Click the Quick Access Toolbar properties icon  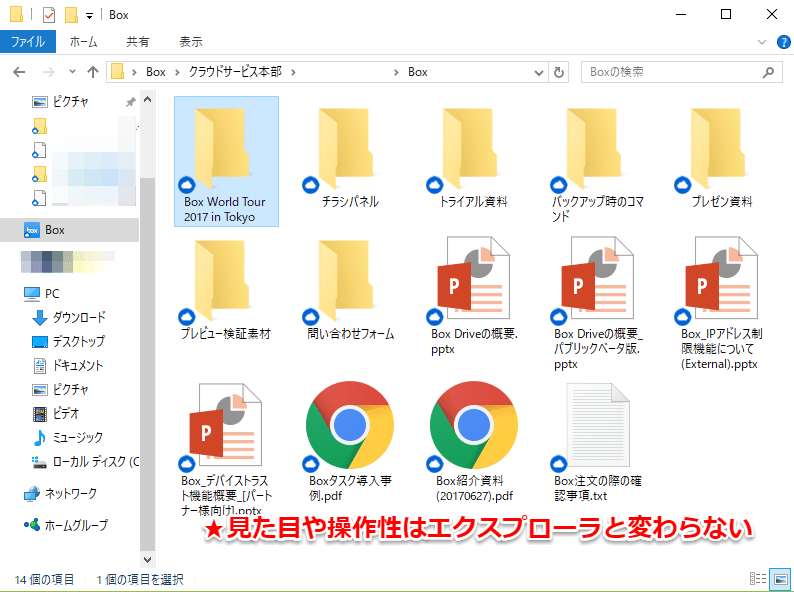tap(49, 15)
